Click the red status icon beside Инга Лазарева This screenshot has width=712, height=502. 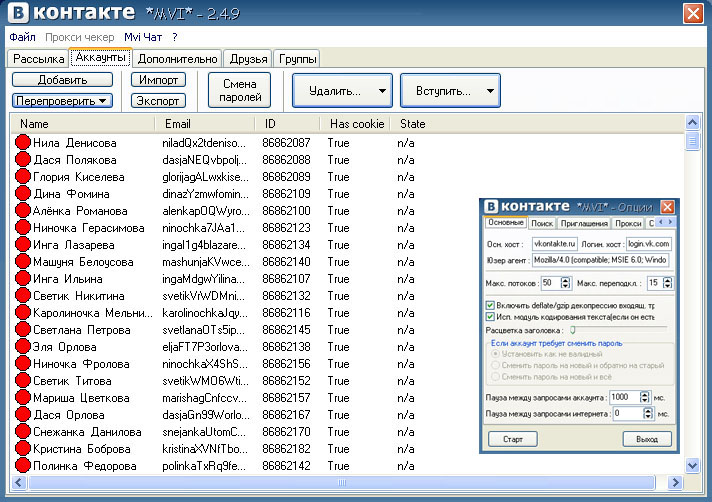(22, 245)
